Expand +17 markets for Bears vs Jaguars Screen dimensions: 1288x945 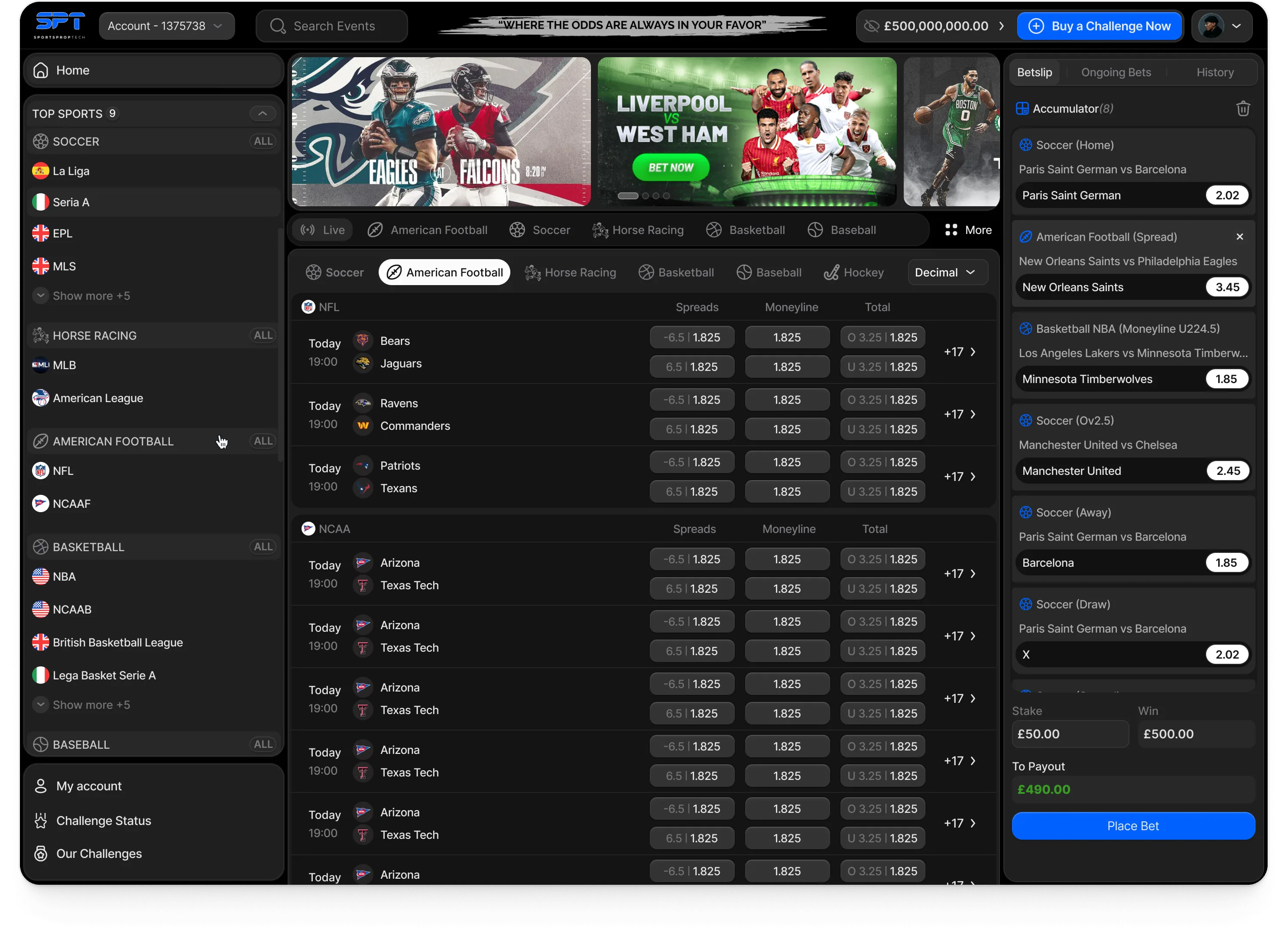(x=960, y=352)
